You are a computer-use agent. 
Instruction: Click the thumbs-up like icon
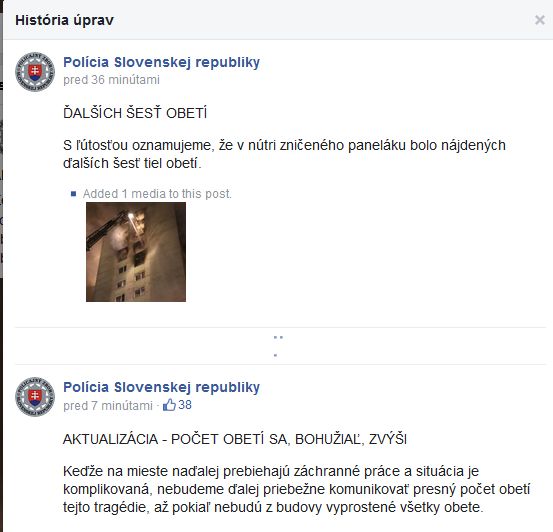(x=169, y=405)
